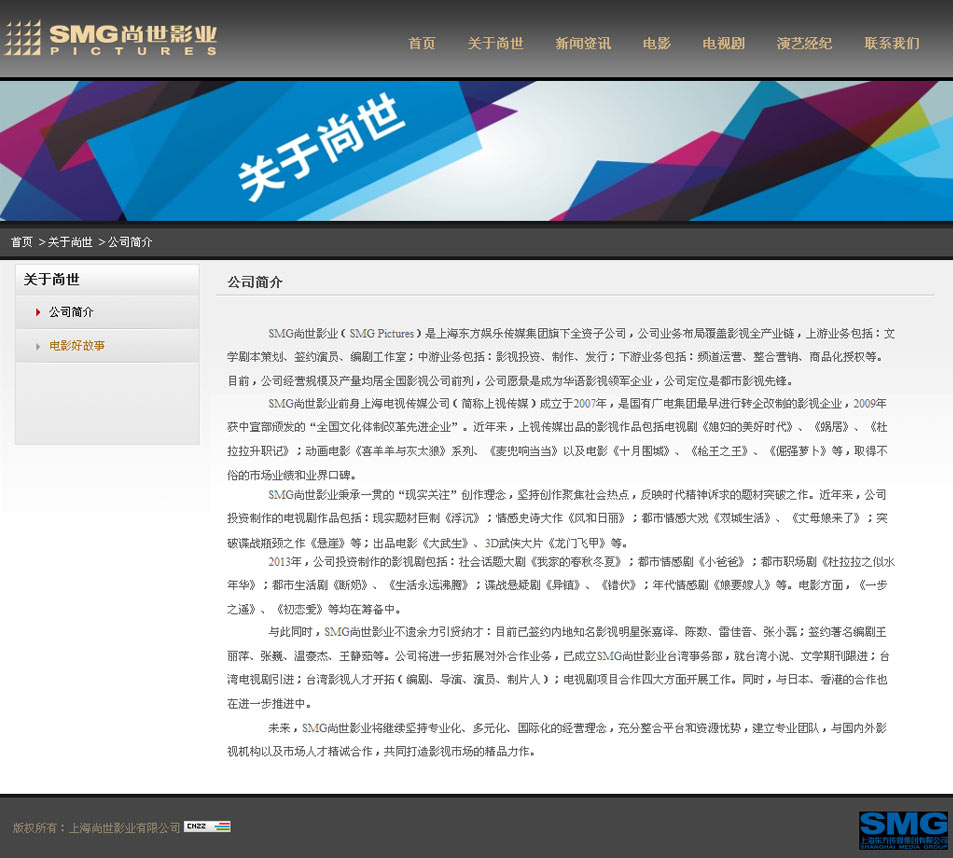
Task: Click the red arrow beside 公司简介
Action: pos(38,312)
